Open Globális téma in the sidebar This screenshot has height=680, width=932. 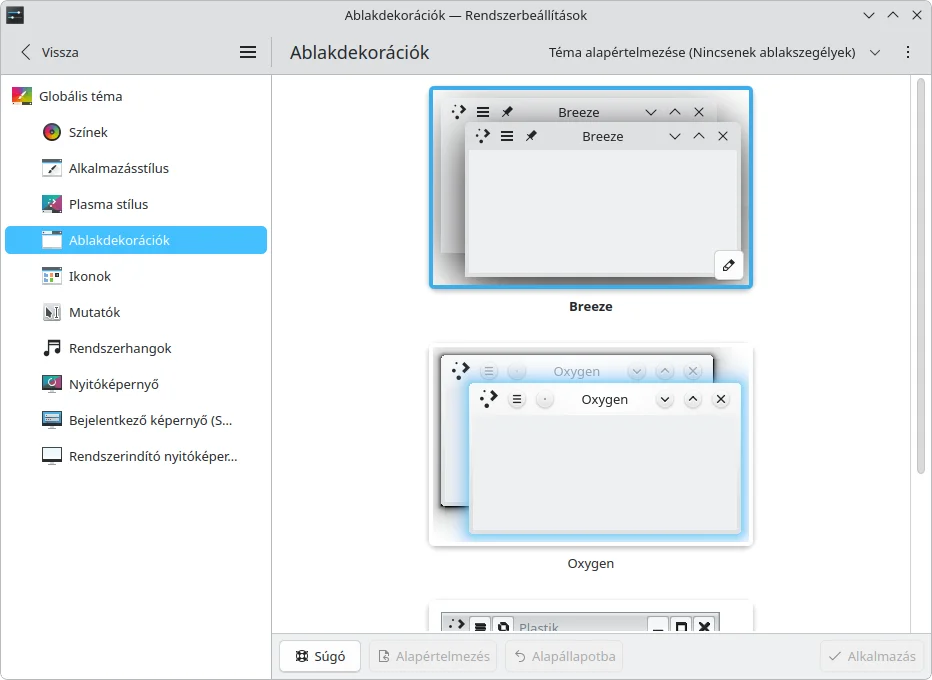pyautogui.click(x=136, y=96)
